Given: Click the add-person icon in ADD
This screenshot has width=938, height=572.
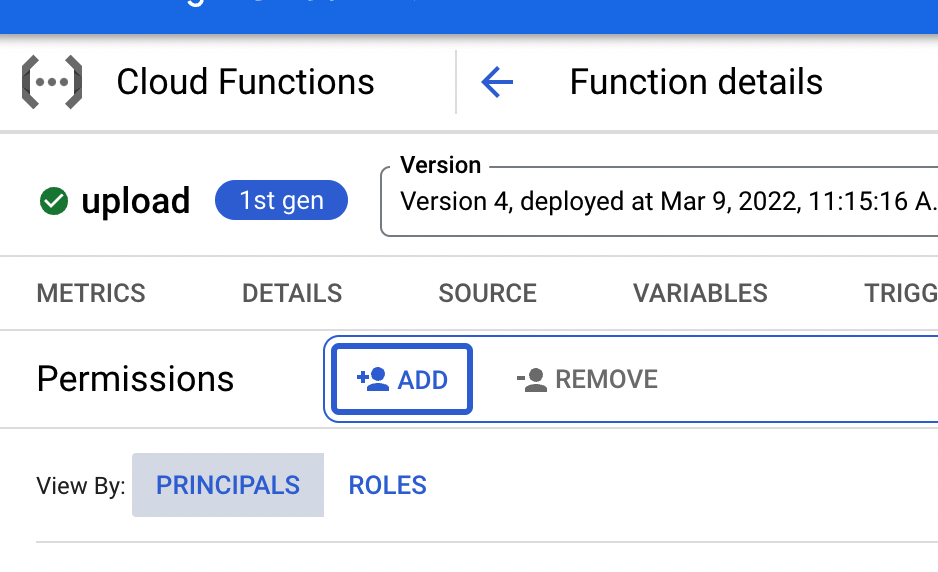Looking at the screenshot, I should click(x=372, y=379).
